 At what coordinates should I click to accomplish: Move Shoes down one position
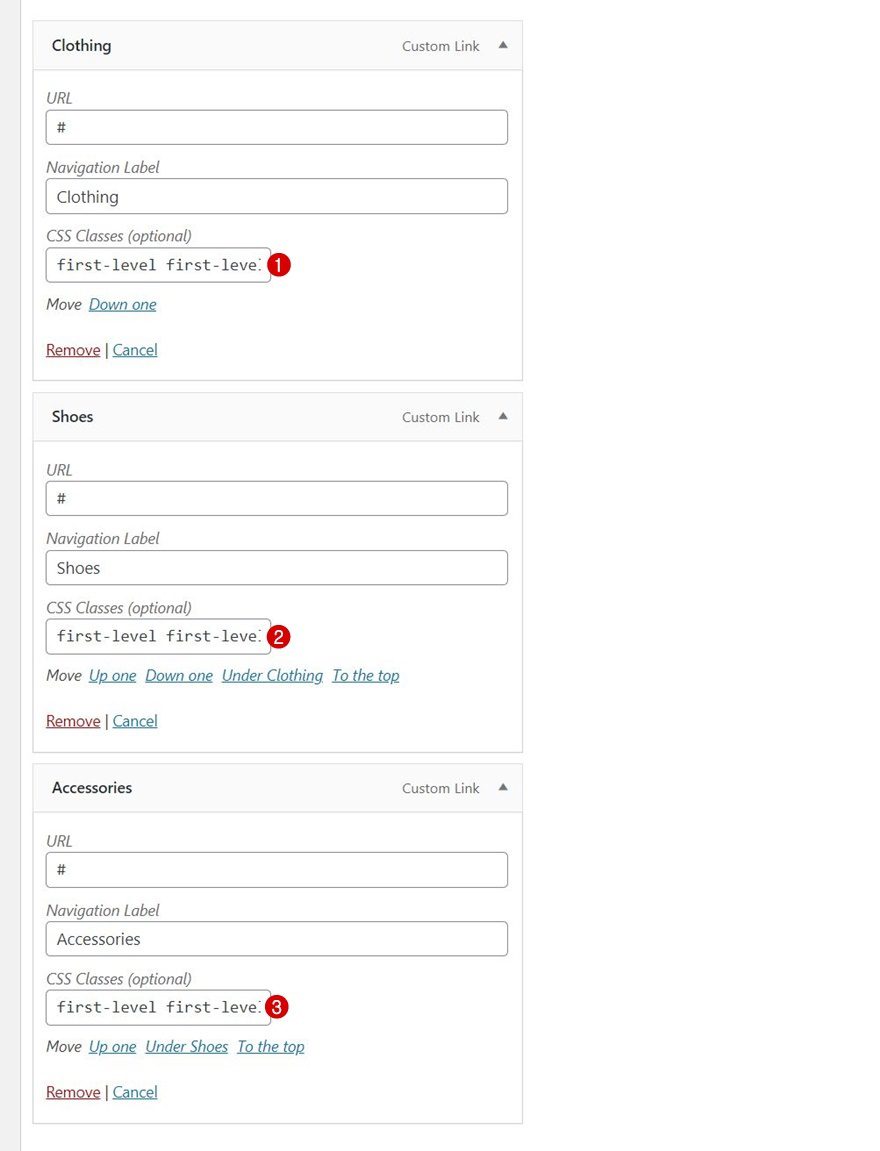click(178, 675)
